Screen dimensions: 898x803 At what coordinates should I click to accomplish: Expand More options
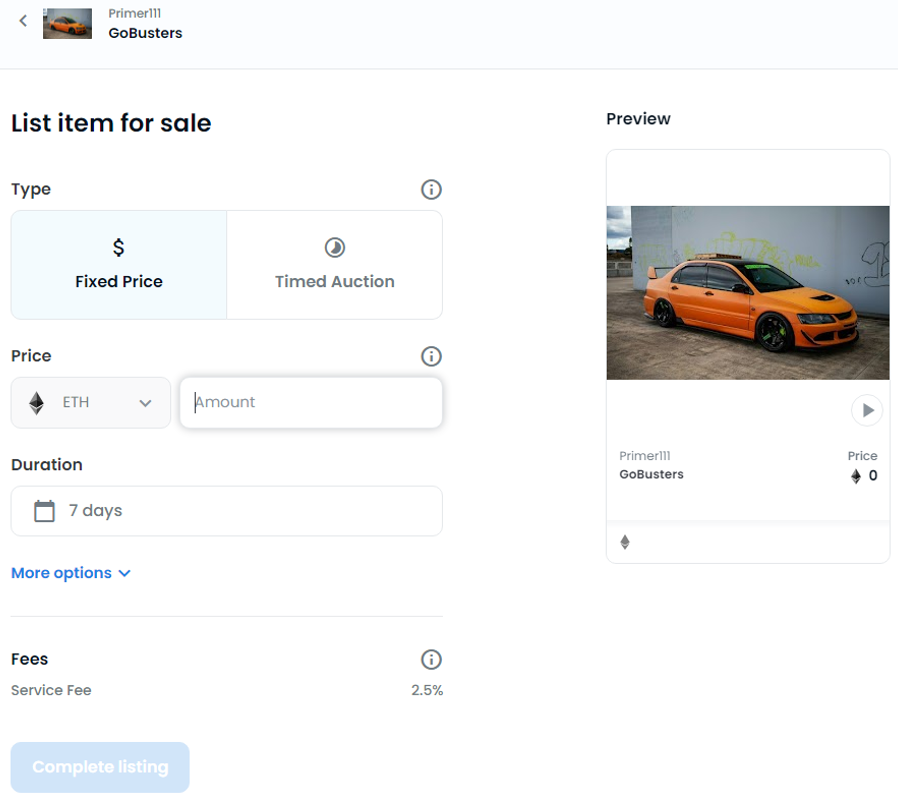[71, 573]
